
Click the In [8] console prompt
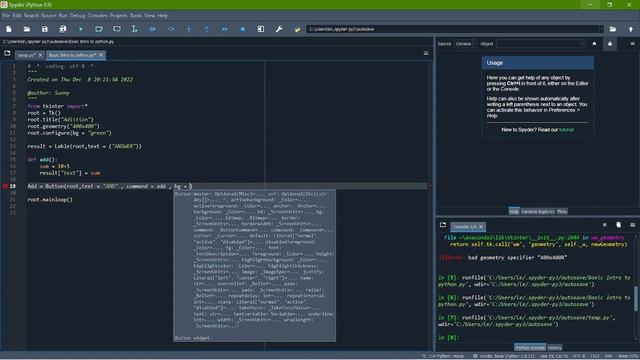(x=448, y=338)
